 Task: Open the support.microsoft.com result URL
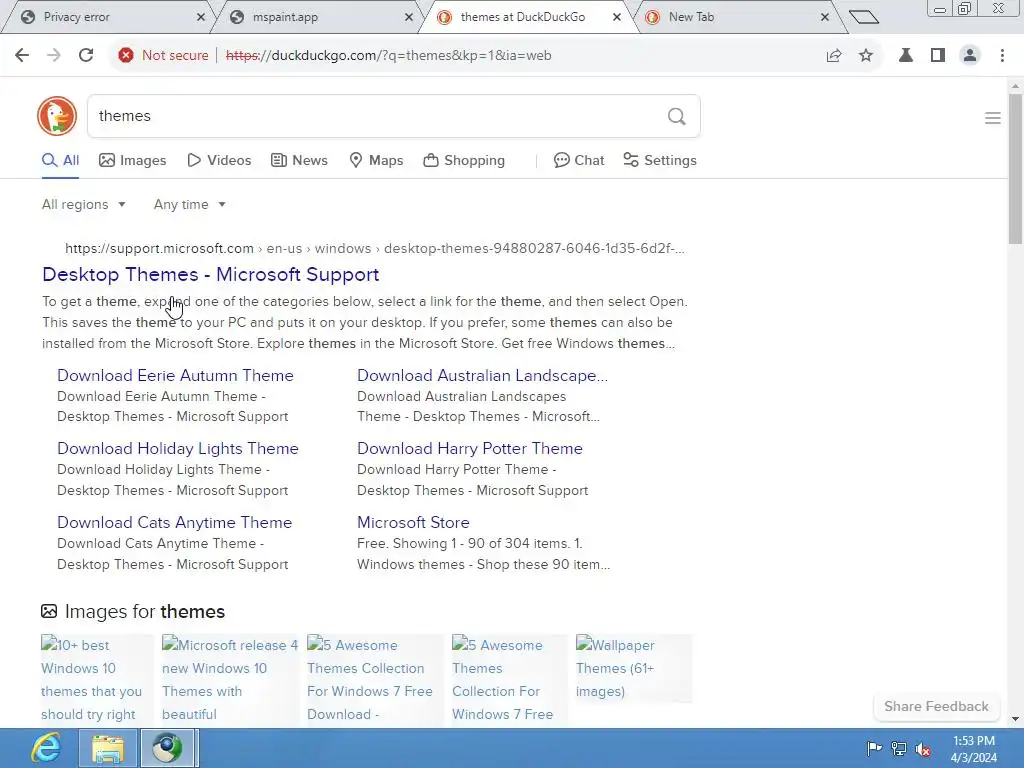(x=375, y=249)
